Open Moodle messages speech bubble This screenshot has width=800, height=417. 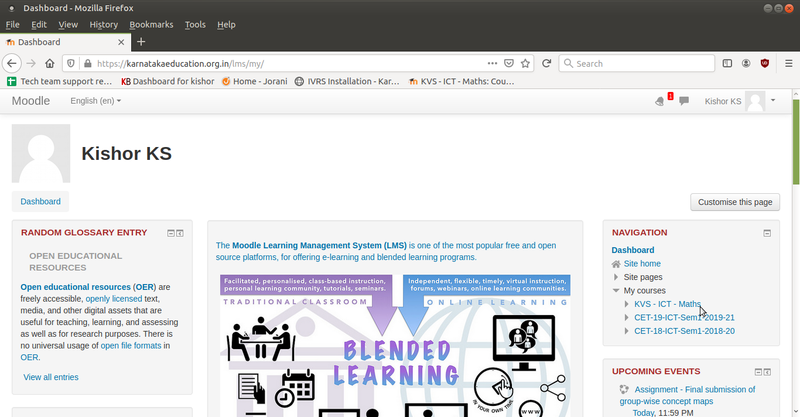pyautogui.click(x=684, y=101)
